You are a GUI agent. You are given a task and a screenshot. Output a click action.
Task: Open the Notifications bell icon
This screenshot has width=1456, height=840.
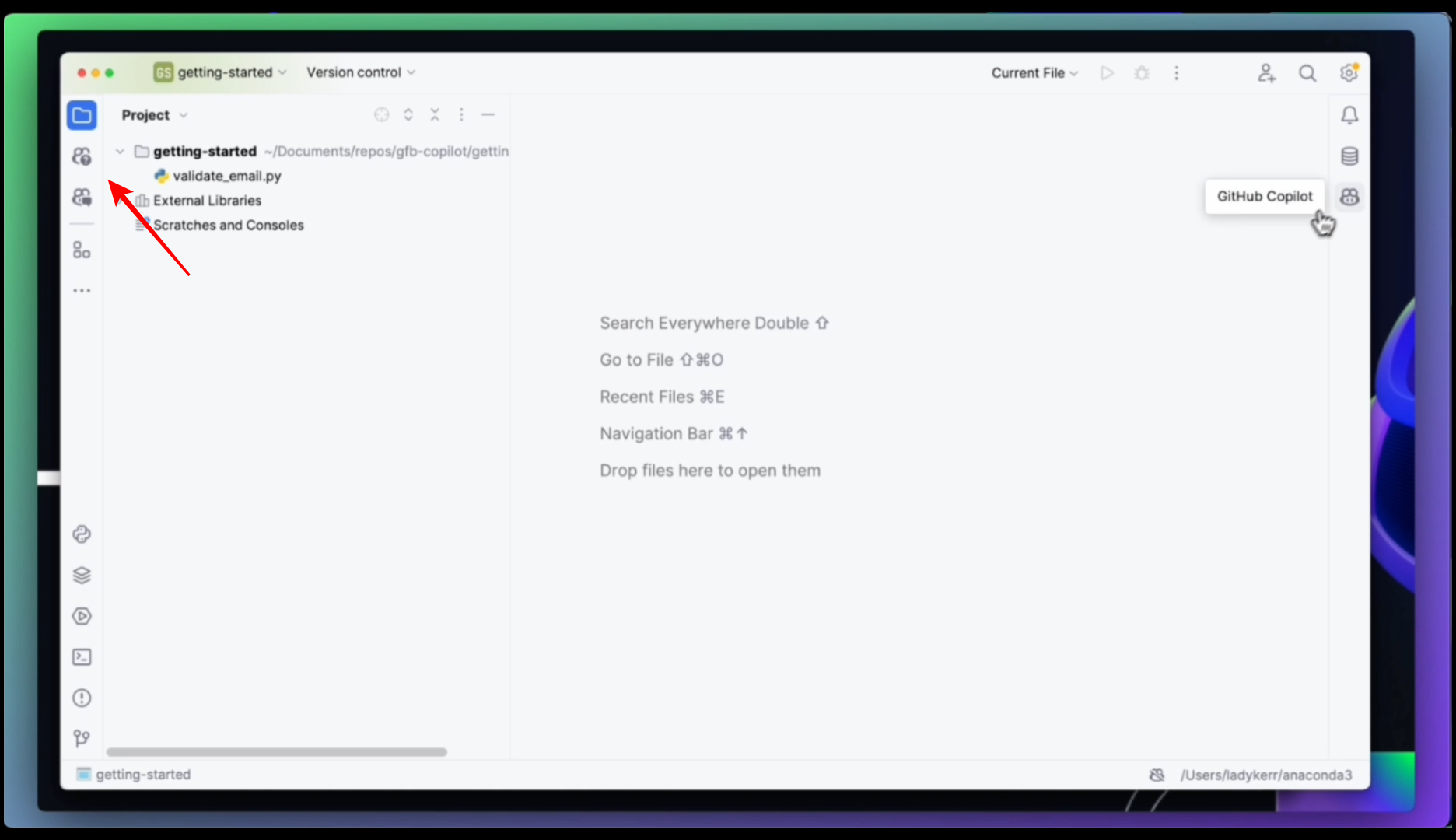pos(1349,115)
